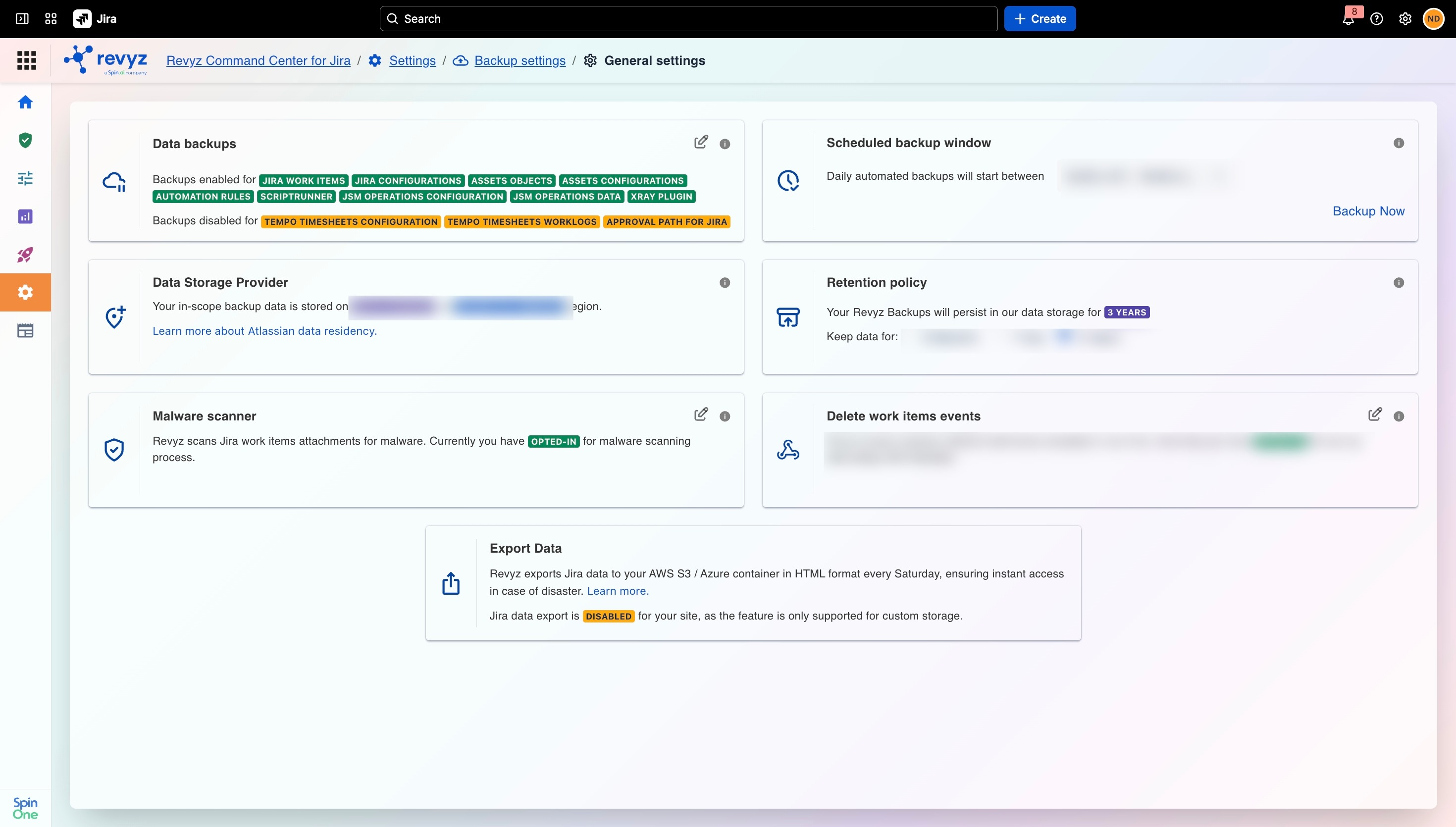
Task: Click the ASSETS CONFIGURATIONS badge
Action: pyautogui.click(x=623, y=181)
